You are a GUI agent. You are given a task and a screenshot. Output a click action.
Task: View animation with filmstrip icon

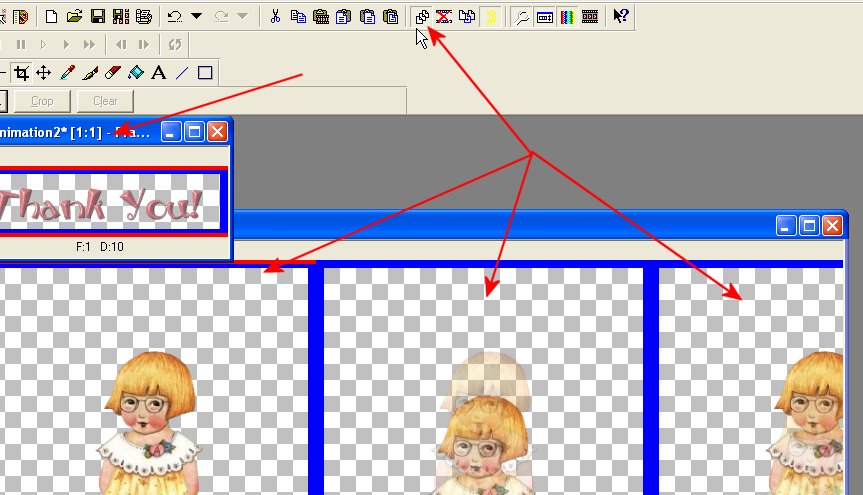[590, 17]
